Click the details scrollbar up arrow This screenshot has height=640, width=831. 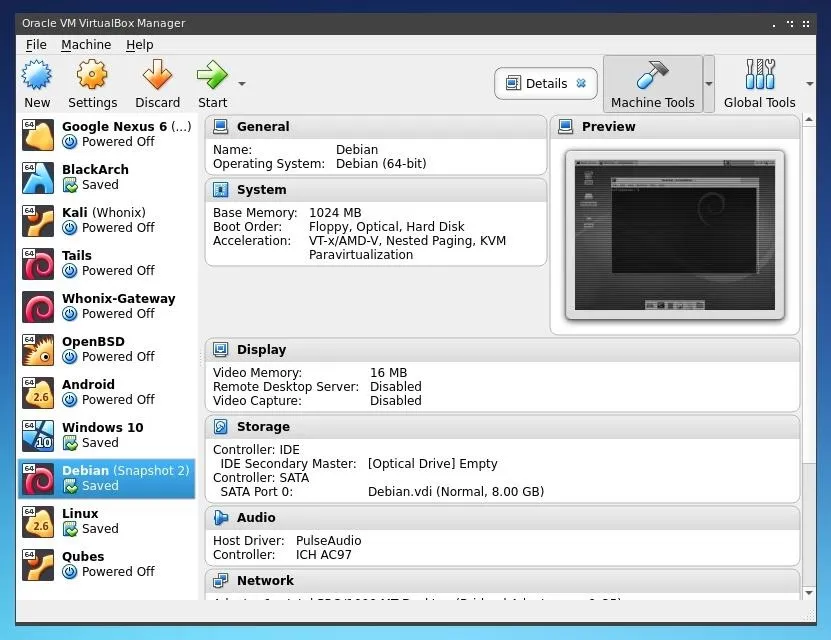tap(809, 120)
